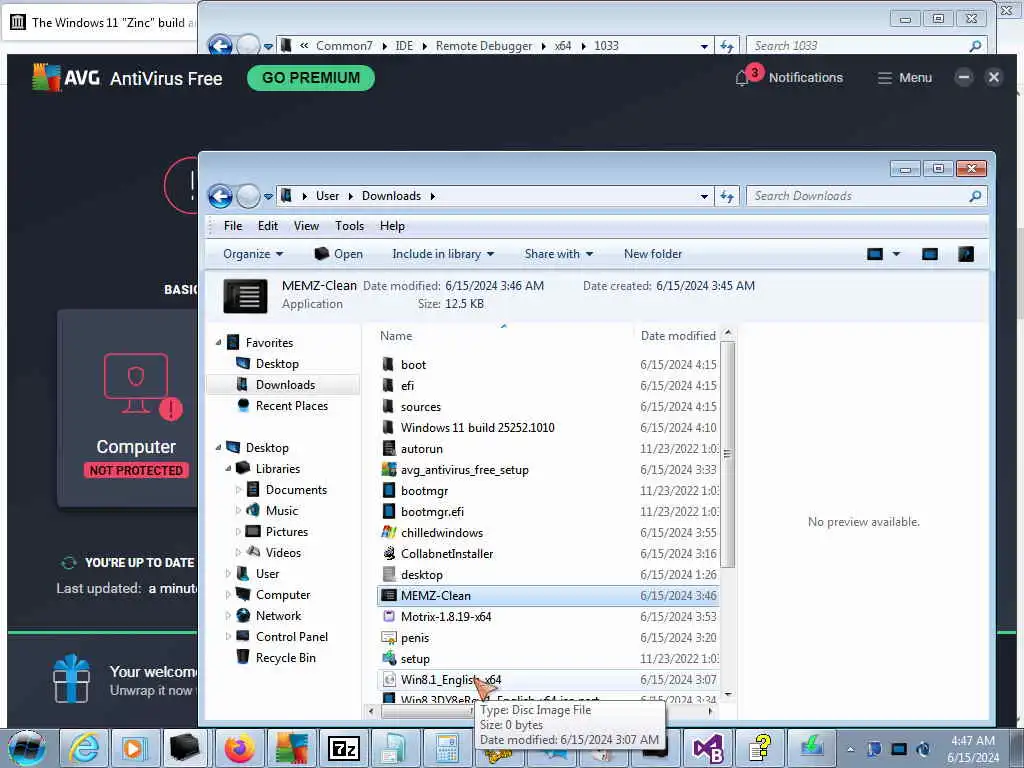
Task: Open the Organize dropdown
Action: [253, 254]
